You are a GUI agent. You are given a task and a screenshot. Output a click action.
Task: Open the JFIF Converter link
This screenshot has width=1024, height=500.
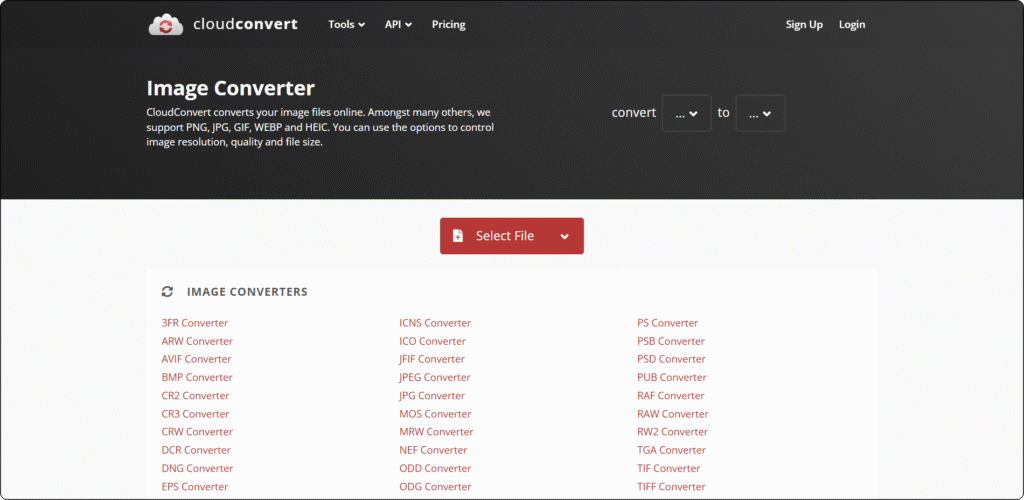pos(432,359)
